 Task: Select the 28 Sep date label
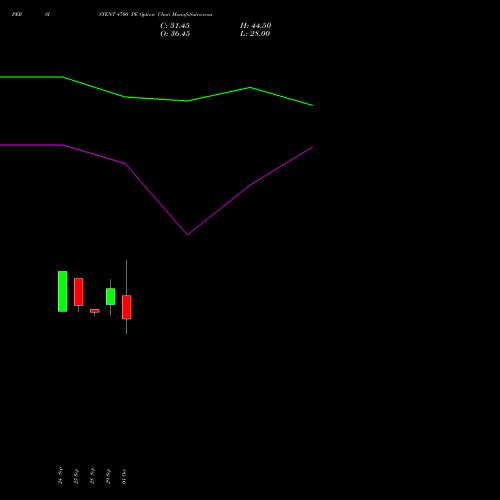[92, 476]
